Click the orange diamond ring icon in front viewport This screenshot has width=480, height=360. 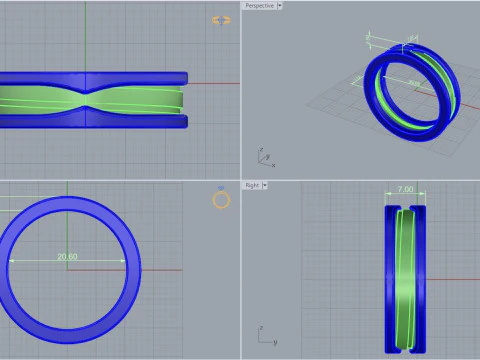pos(221,198)
